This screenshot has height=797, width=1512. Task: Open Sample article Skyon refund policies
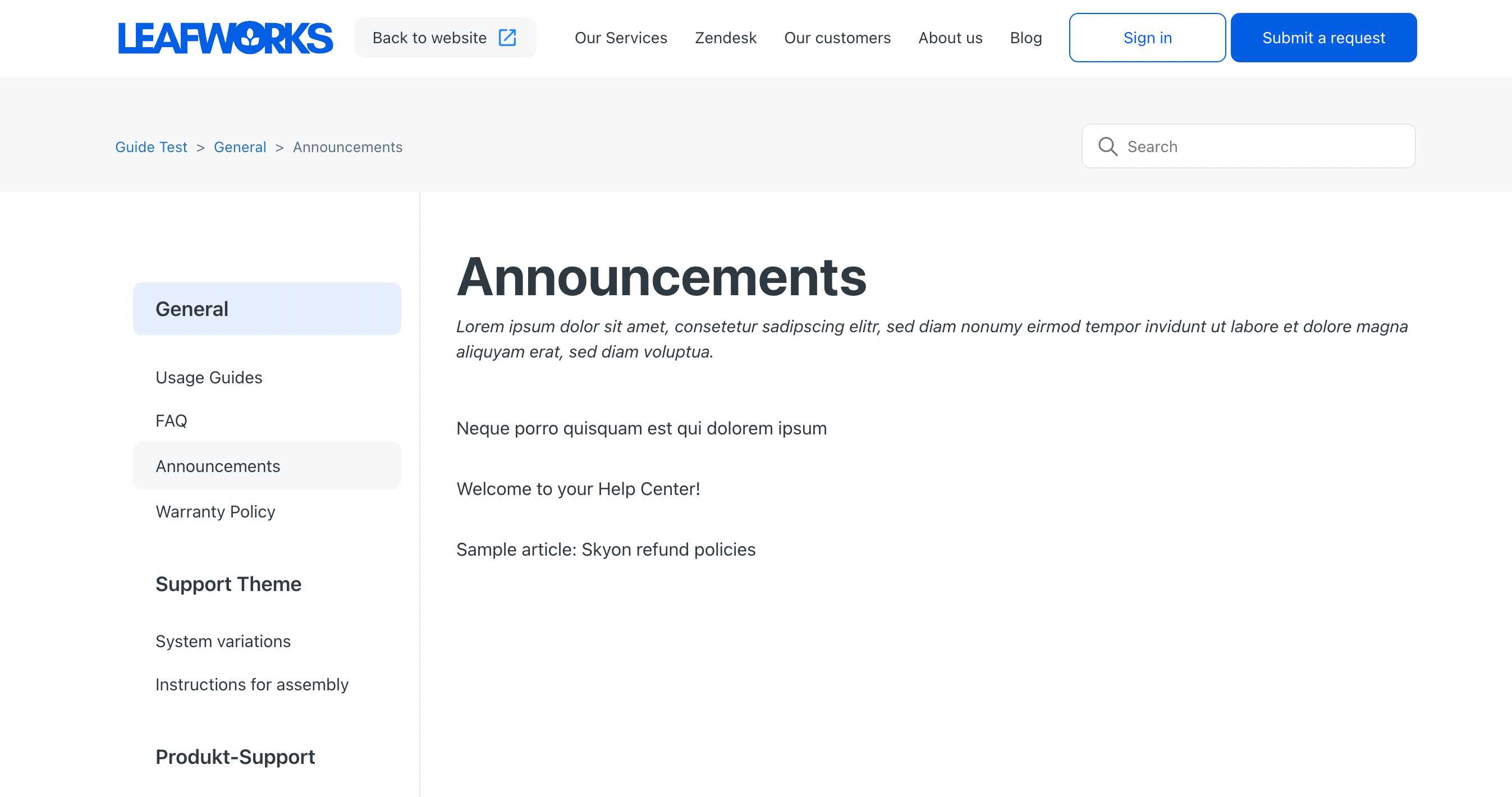coord(605,549)
